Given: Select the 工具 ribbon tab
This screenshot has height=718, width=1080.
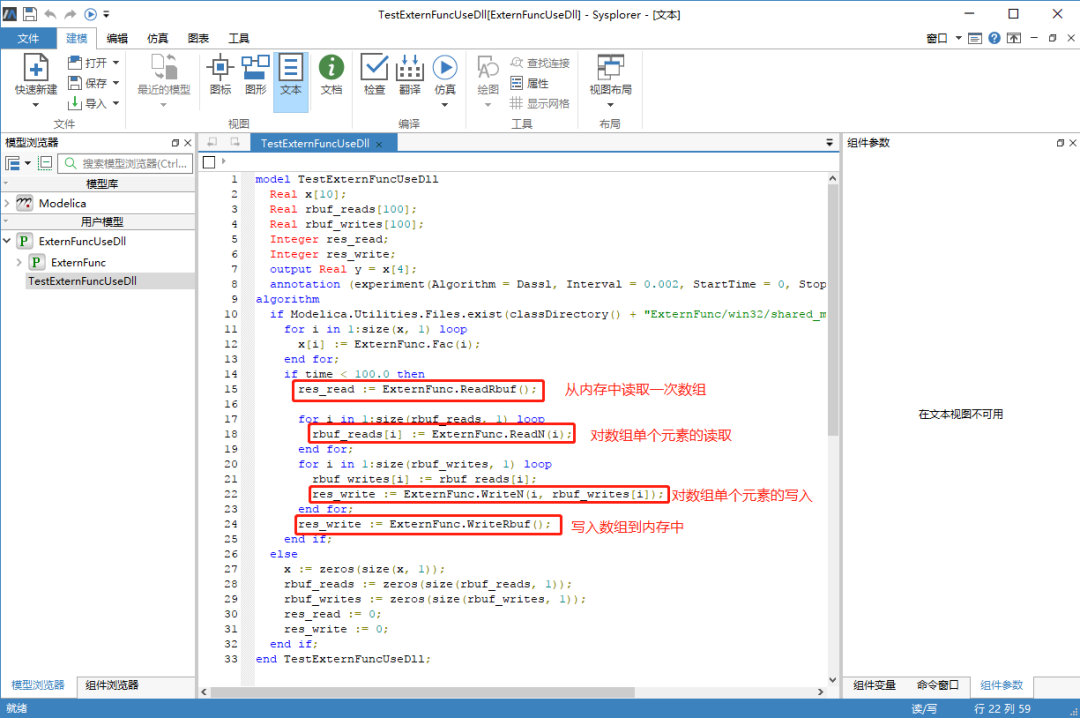Looking at the screenshot, I should coord(239,38).
